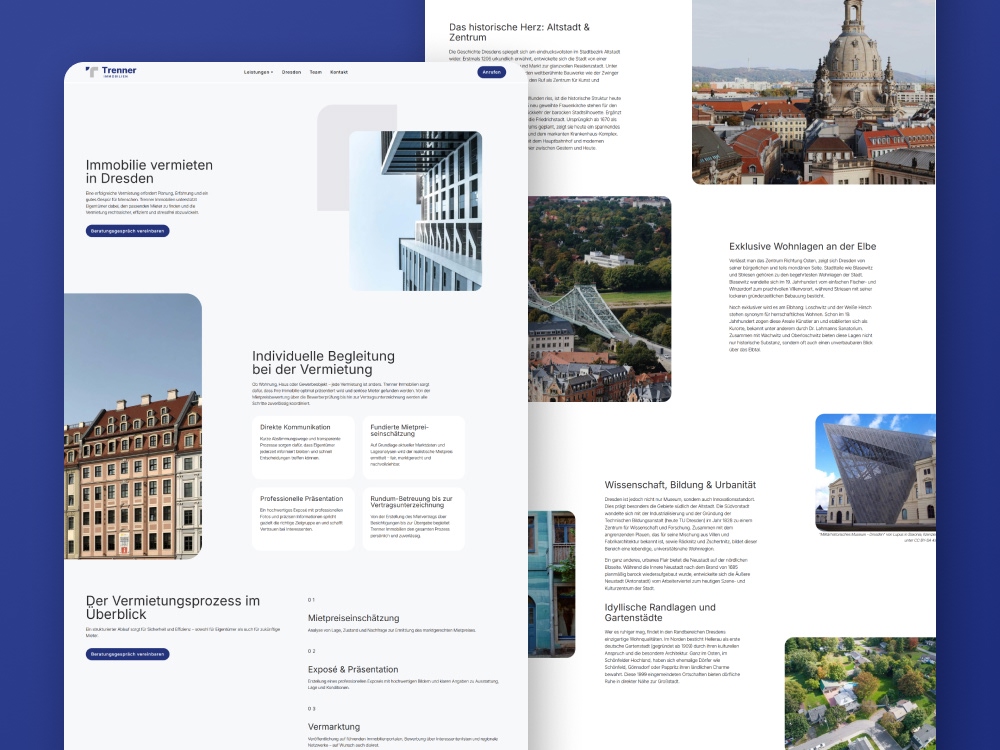Click the 'Wissenschaft, Bildung & Urbanität' heading

[678, 483]
